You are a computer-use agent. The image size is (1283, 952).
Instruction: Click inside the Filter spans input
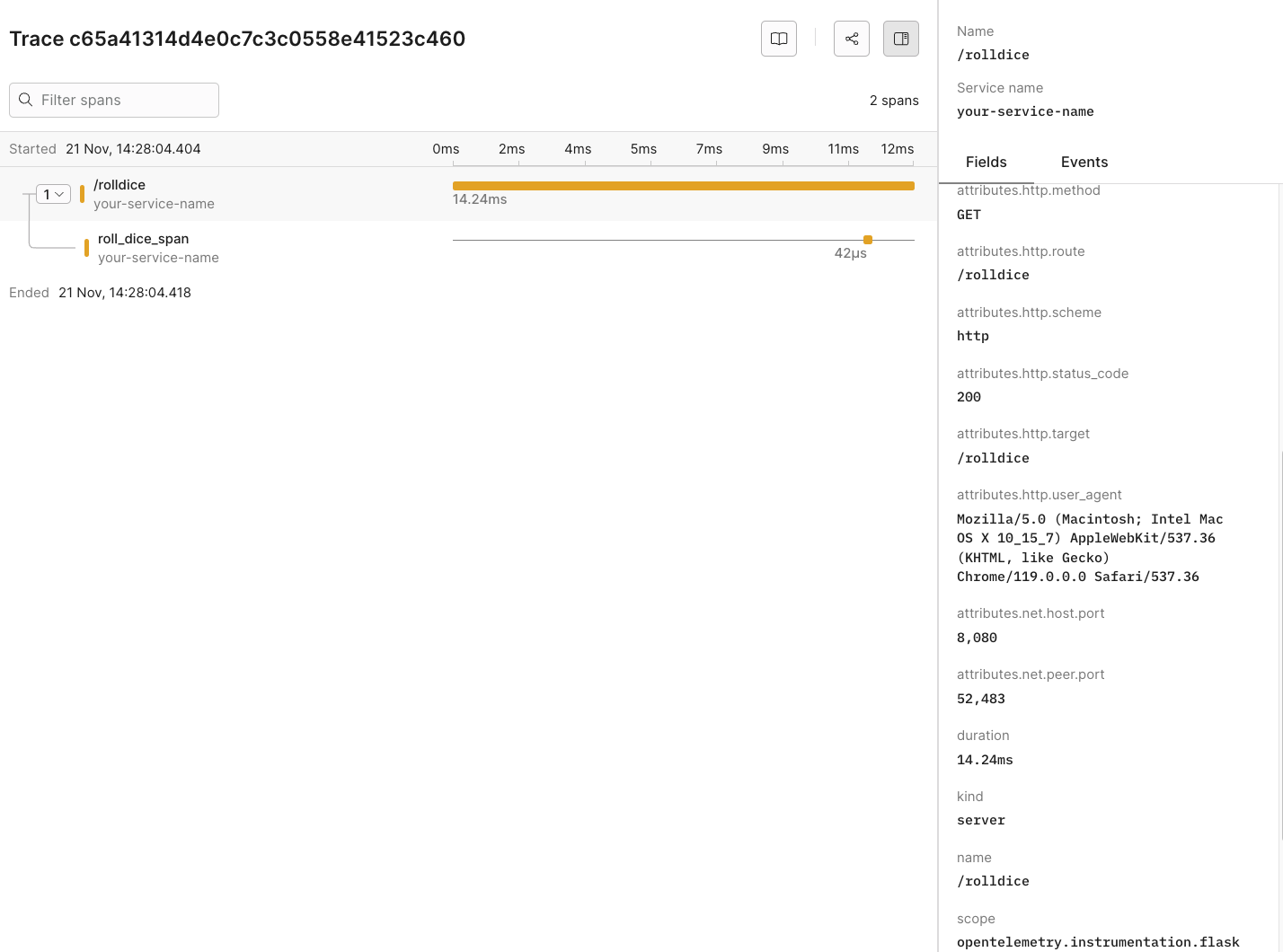126,100
